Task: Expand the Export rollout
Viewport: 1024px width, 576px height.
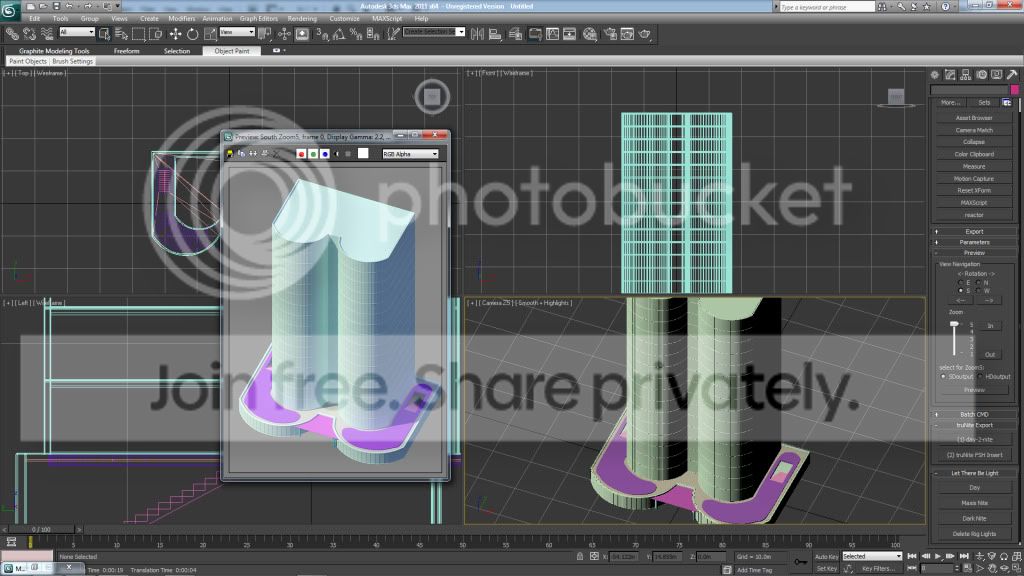Action: [x=974, y=231]
